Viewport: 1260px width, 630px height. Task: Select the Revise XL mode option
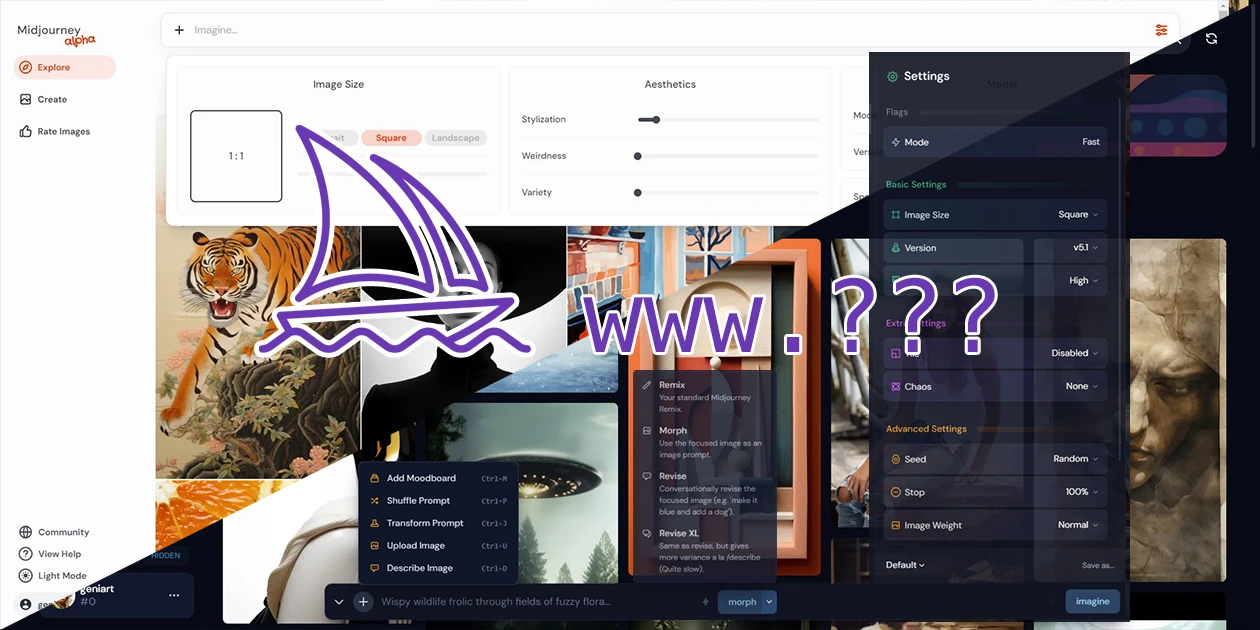(x=704, y=550)
